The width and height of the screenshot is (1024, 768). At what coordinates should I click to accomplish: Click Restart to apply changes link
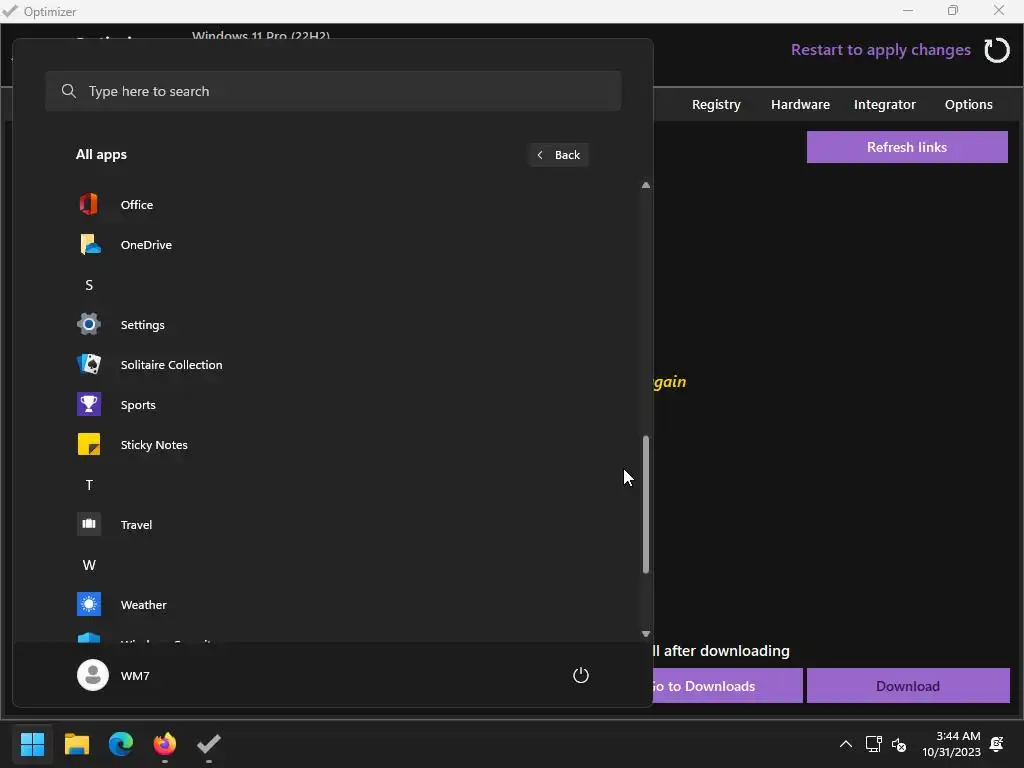point(880,50)
